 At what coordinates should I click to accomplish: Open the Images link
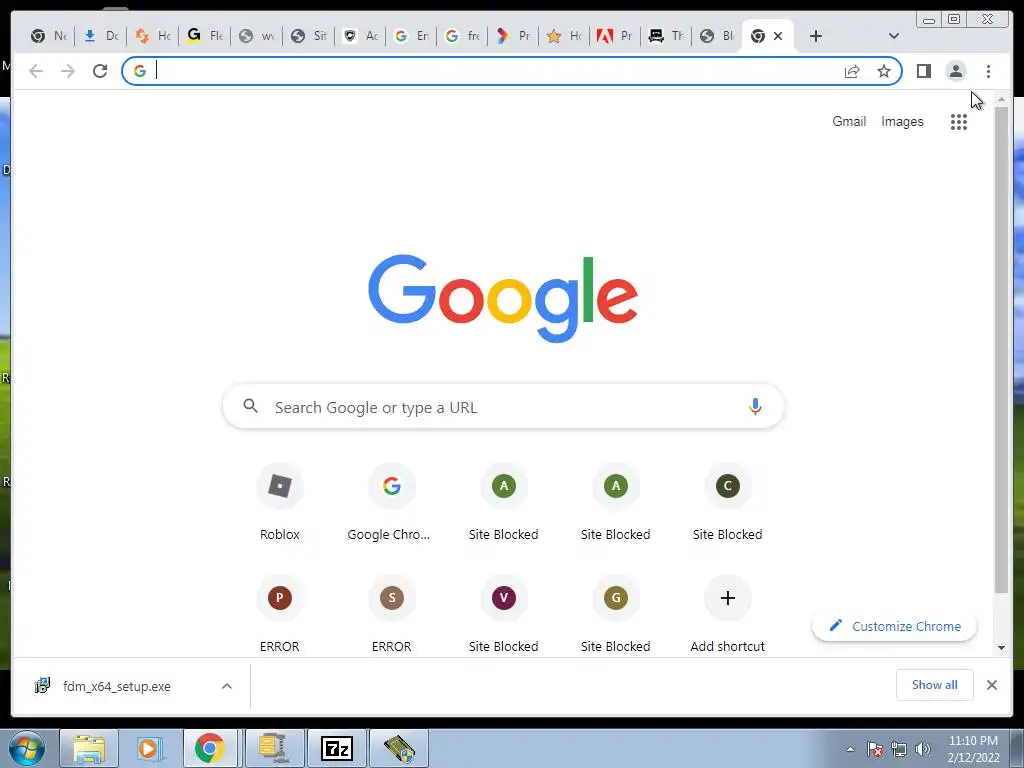point(902,121)
